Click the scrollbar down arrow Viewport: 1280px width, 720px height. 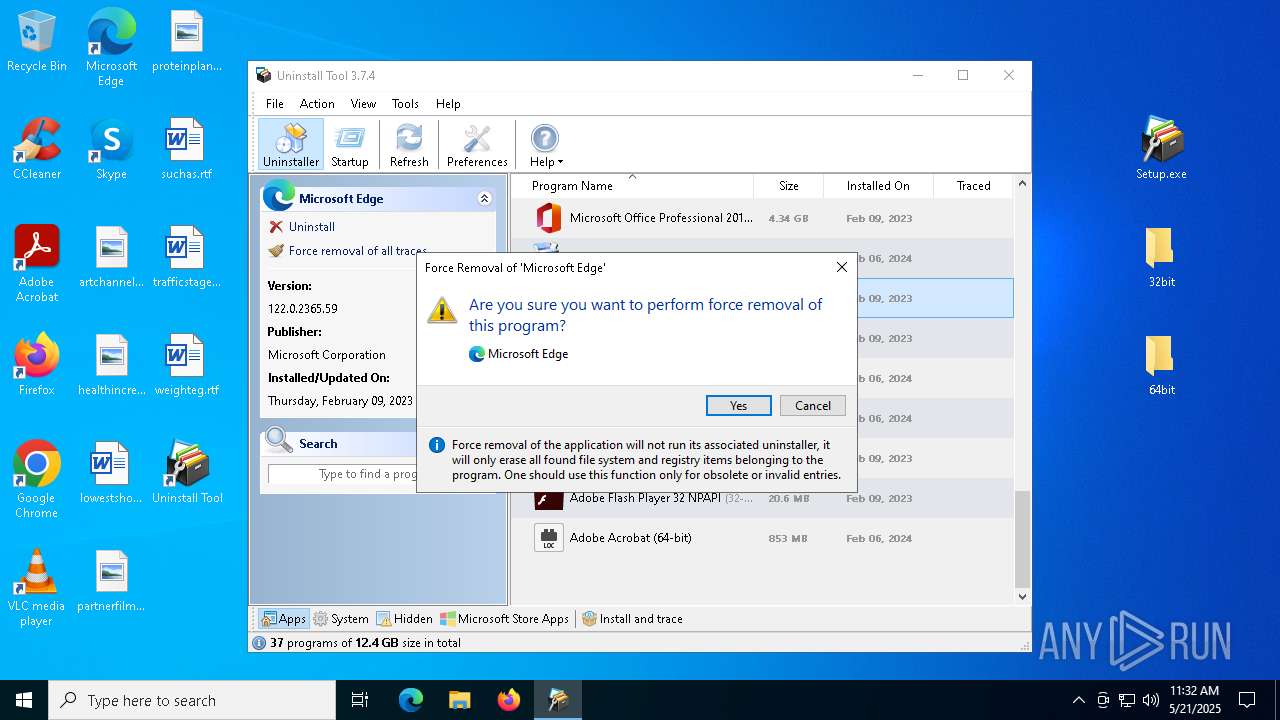(x=1022, y=597)
